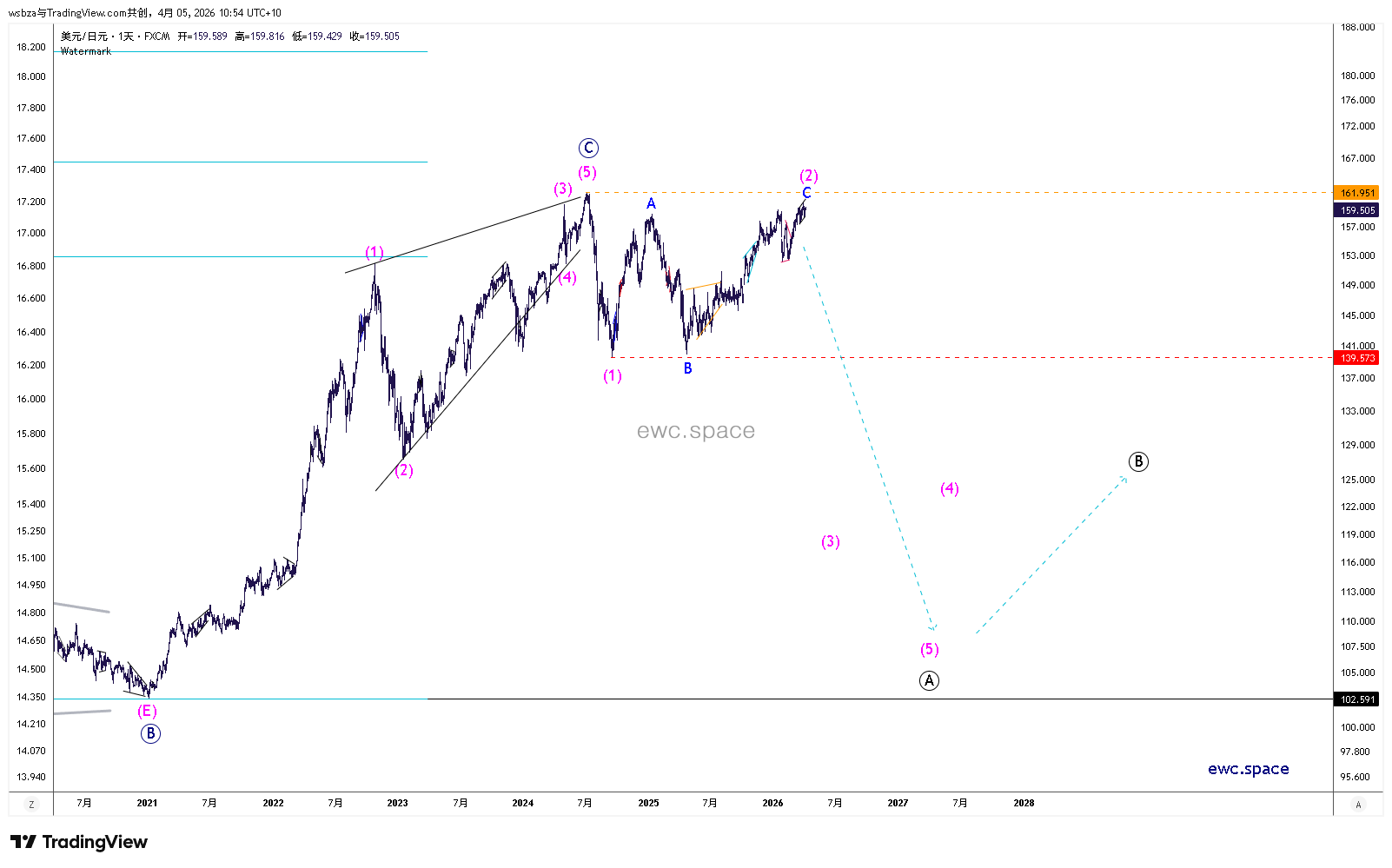Select circled blue B wave label
Image resolution: width=1392 pixels, height=868 pixels.
(150, 734)
